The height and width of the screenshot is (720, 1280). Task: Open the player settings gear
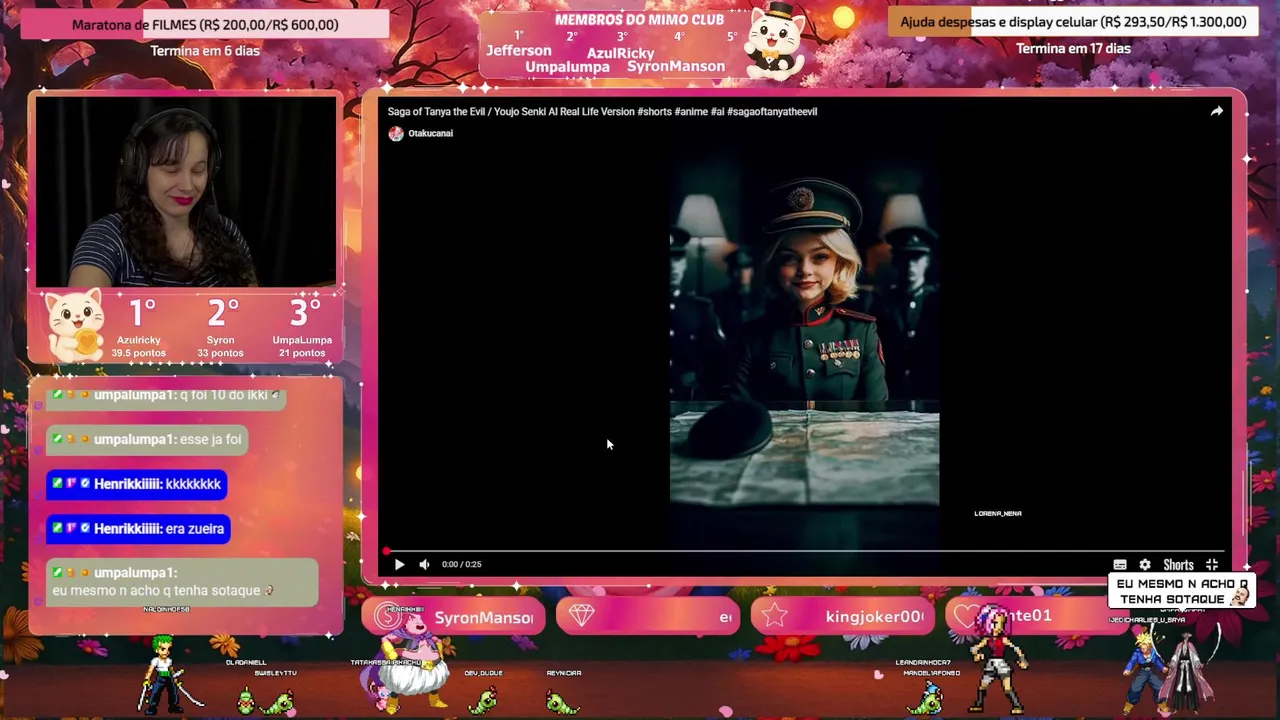(x=1145, y=565)
